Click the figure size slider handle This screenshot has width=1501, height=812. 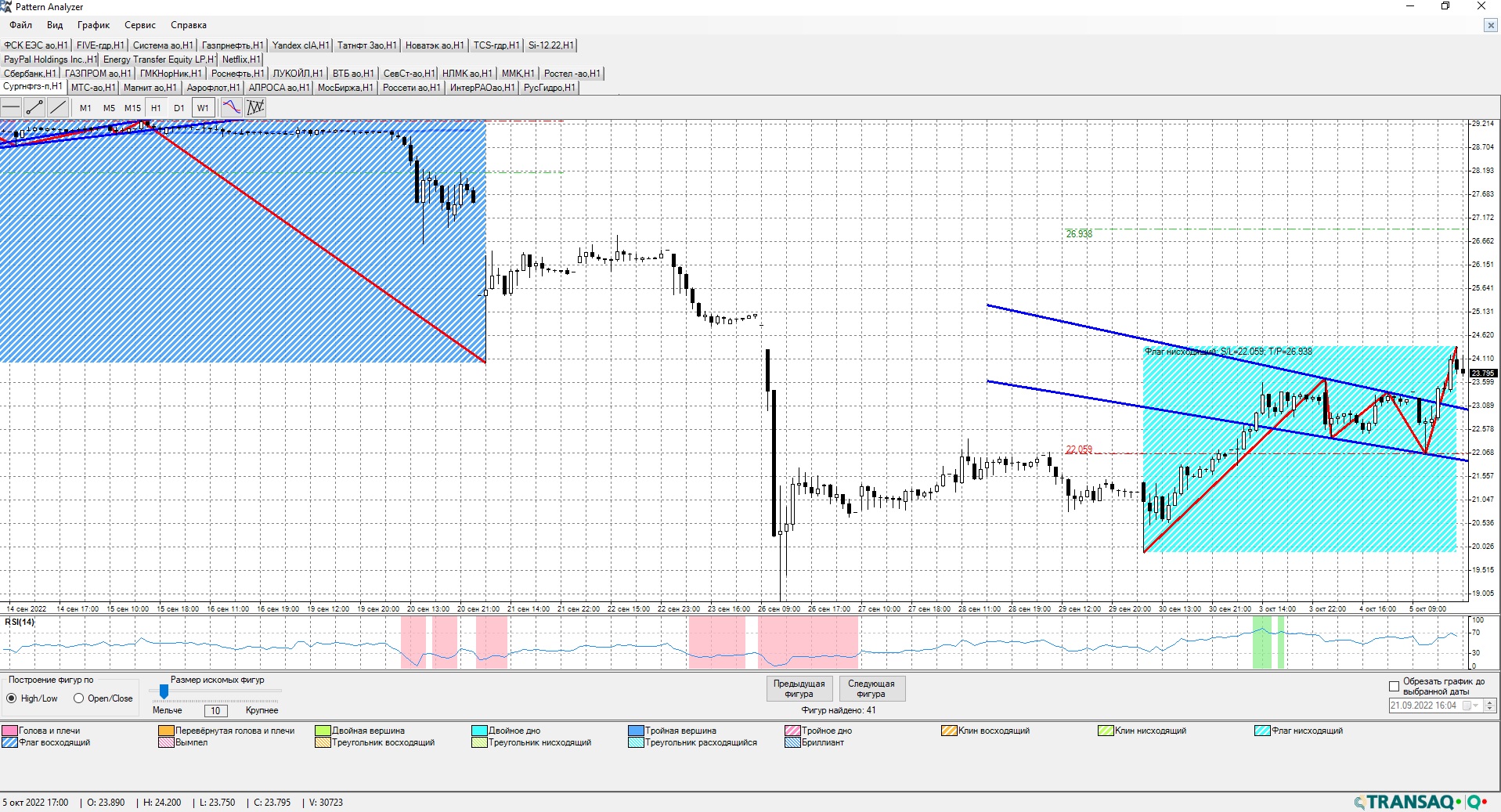[164, 691]
